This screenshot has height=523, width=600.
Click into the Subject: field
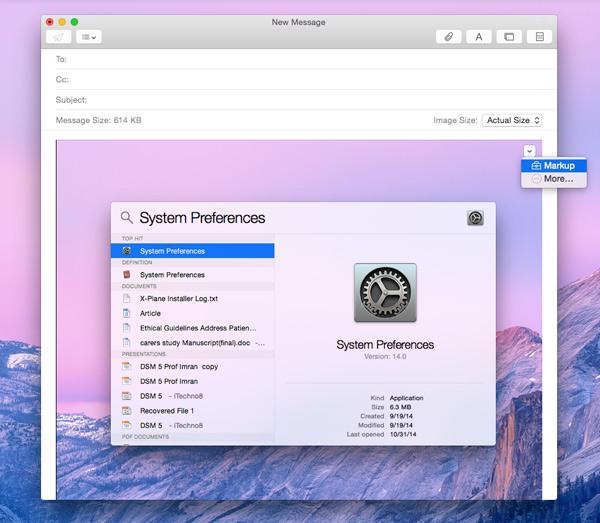click(306, 100)
